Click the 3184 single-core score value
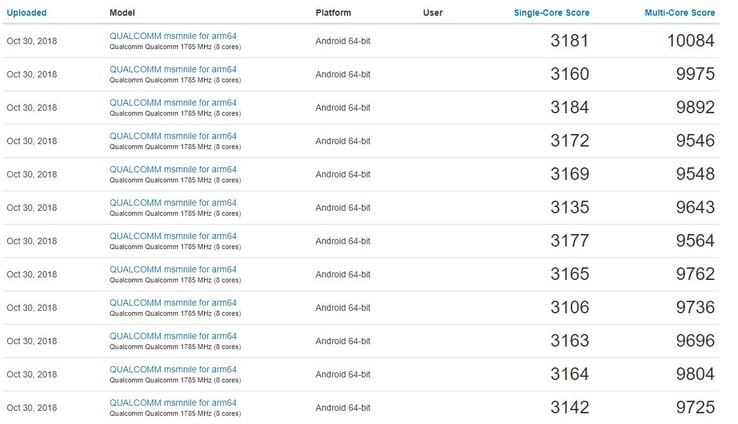The width and height of the screenshot is (738, 424). pos(569,108)
